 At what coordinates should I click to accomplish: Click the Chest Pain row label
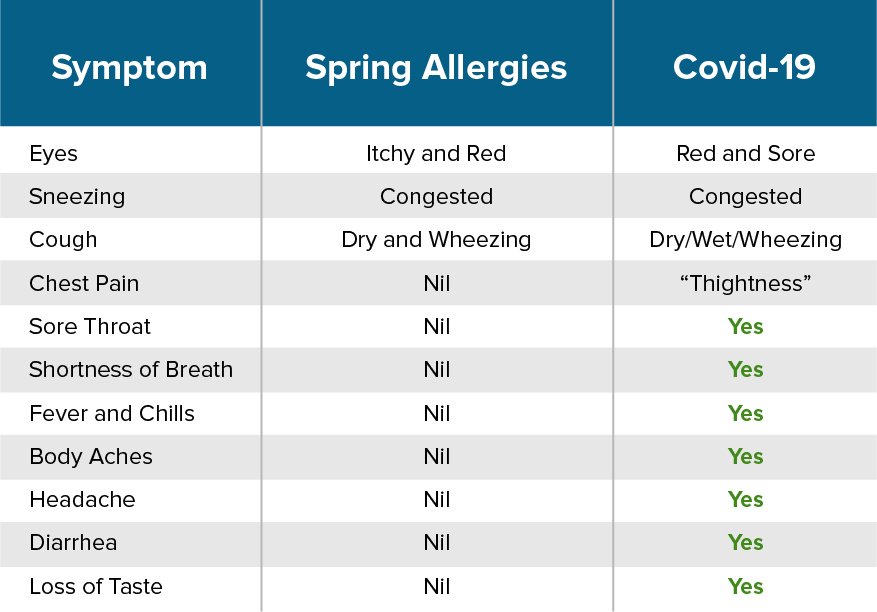click(x=84, y=284)
